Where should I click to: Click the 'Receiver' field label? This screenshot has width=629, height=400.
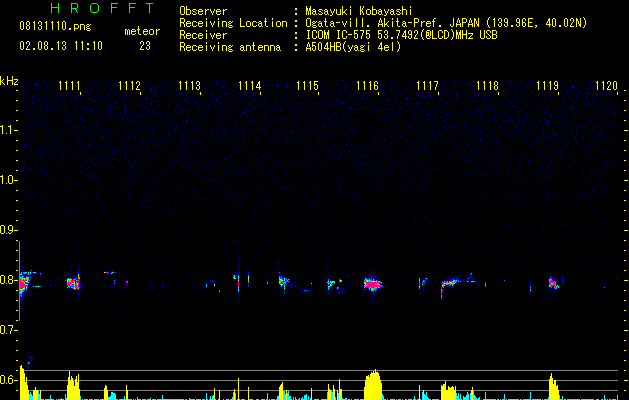click(x=203, y=35)
